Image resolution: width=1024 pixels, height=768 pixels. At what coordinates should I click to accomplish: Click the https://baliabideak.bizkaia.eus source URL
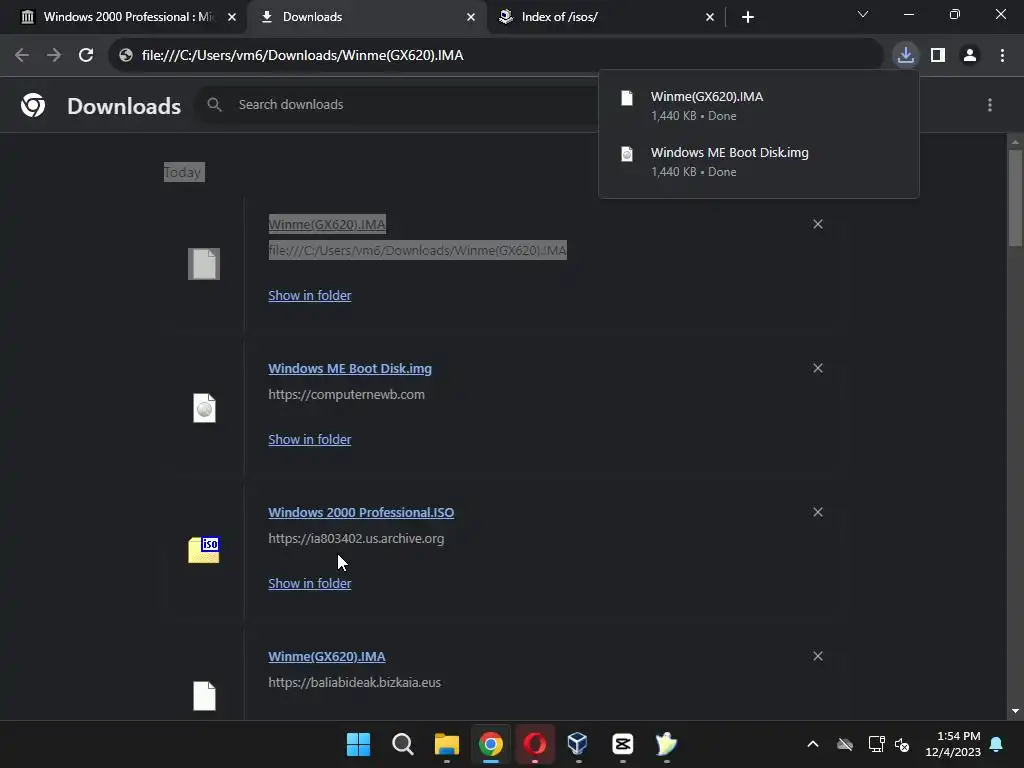tap(355, 682)
